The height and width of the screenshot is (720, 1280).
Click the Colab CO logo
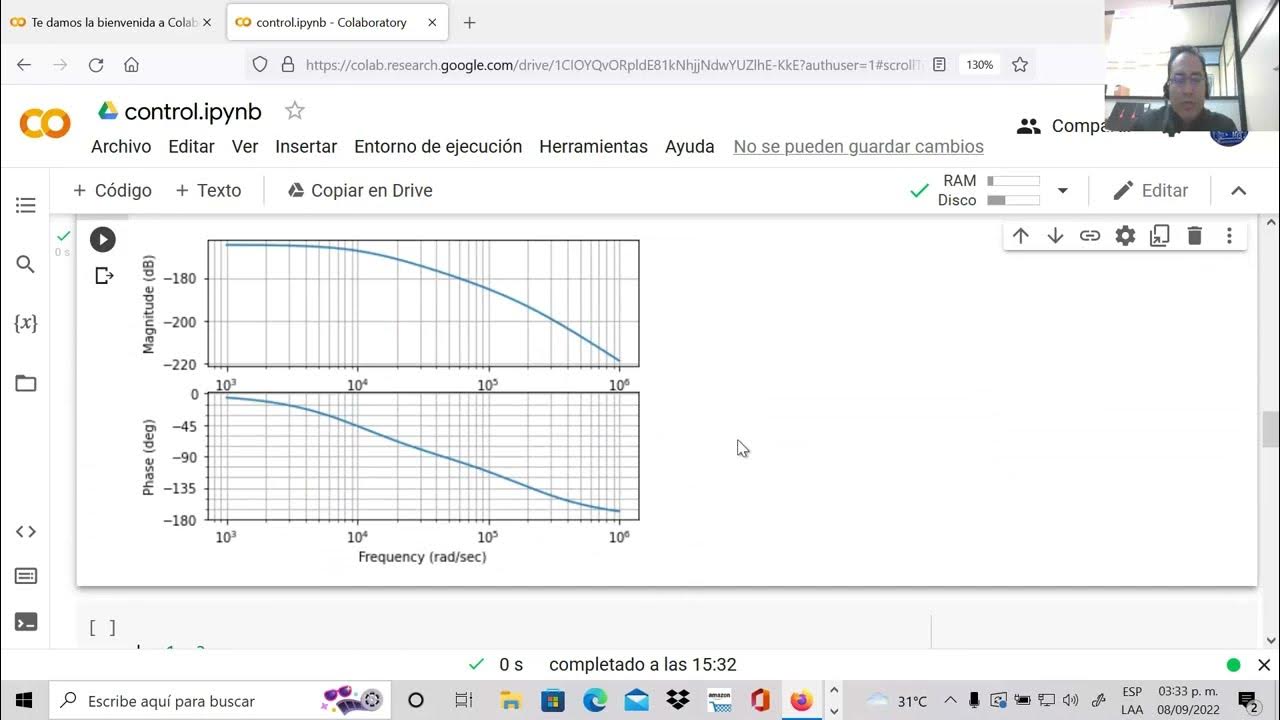(45, 124)
